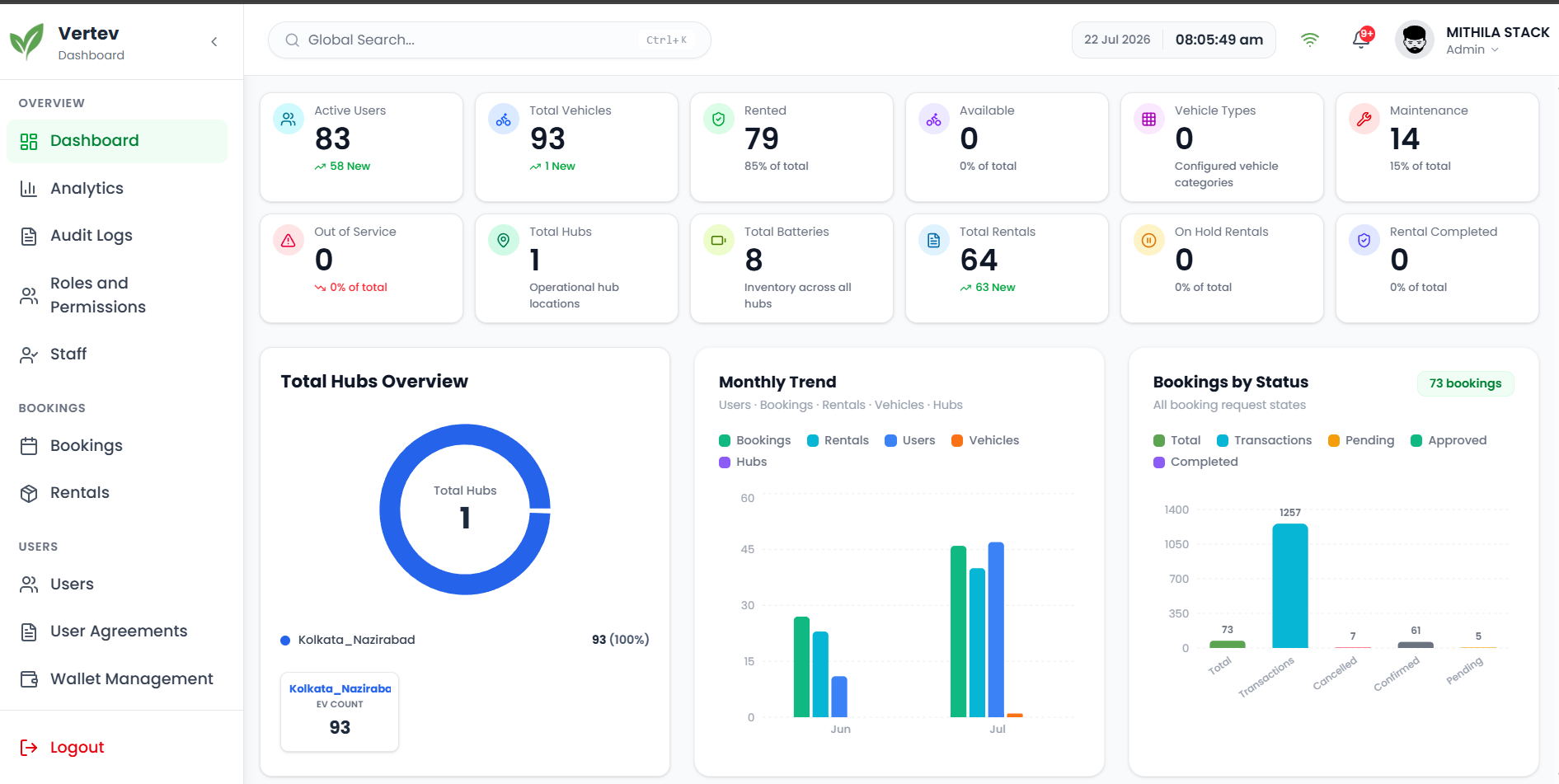
Task: Click the Users sidebar label
Action: pyautogui.click(x=72, y=584)
